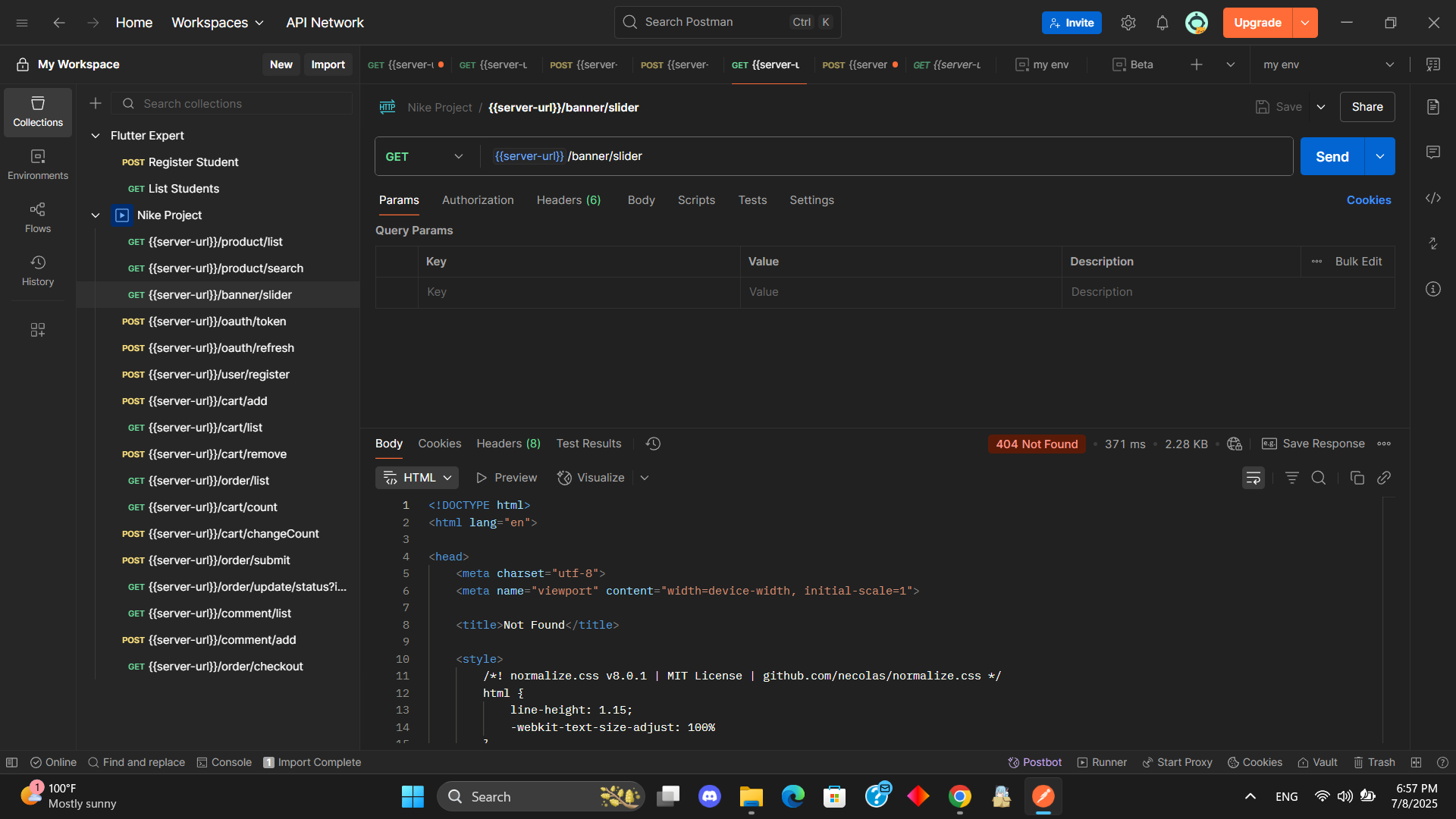
Task: Click the configure workspace sidebar icon
Action: (38, 330)
